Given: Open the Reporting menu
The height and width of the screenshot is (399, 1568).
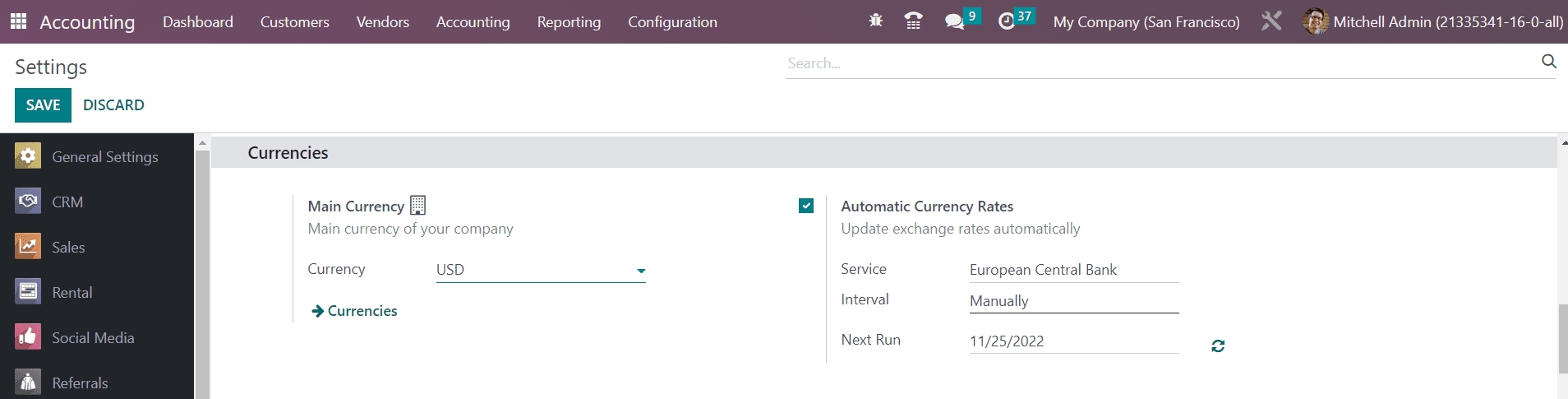Looking at the screenshot, I should pyautogui.click(x=569, y=22).
